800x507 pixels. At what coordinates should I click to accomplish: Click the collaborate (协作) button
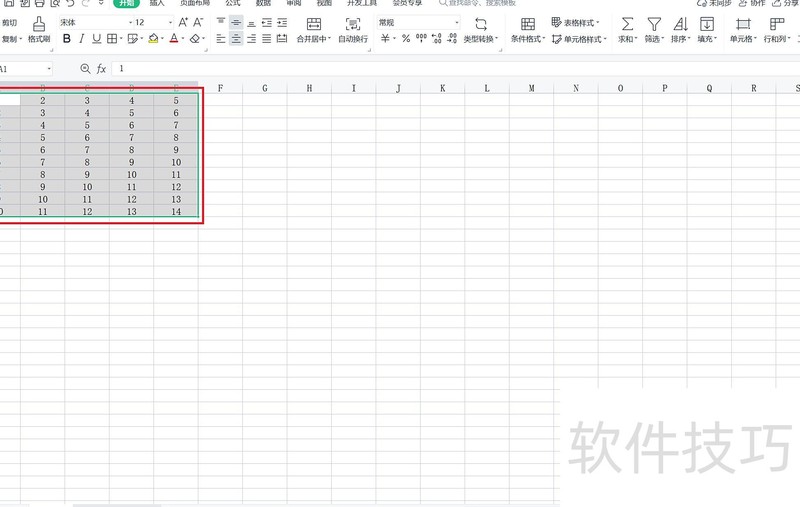pyautogui.click(x=752, y=3)
